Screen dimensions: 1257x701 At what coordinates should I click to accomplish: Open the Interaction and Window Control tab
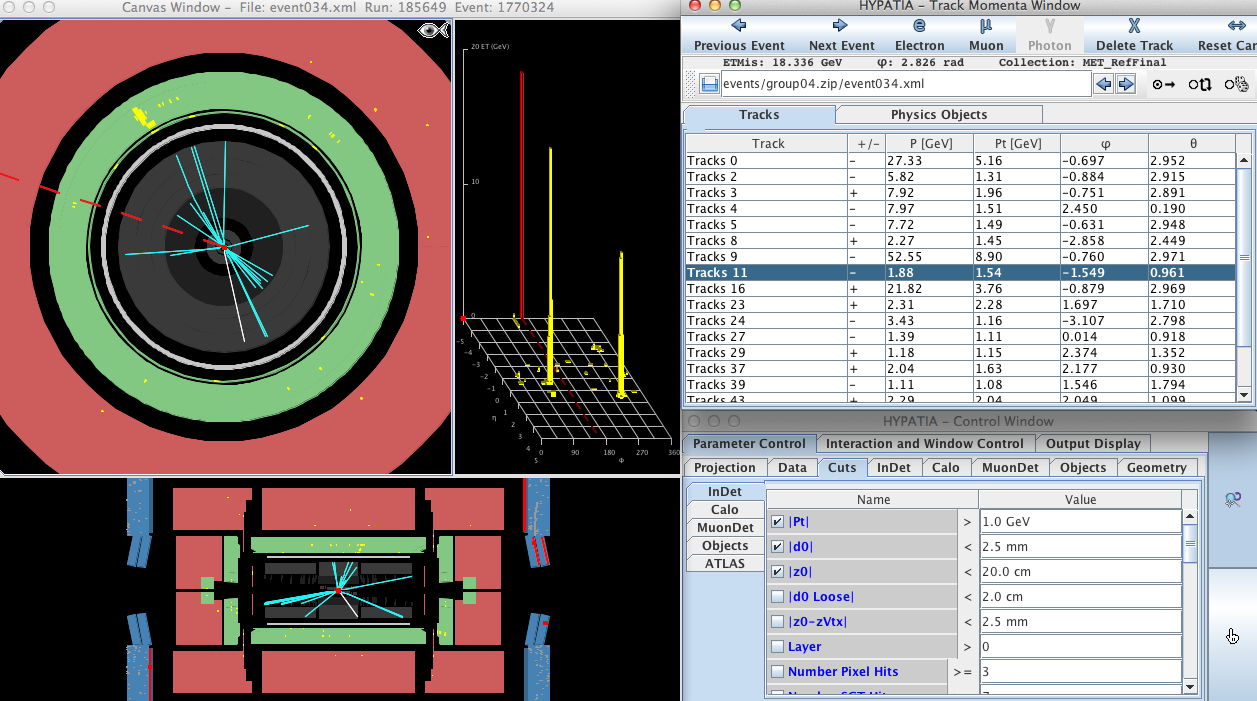[924, 444]
